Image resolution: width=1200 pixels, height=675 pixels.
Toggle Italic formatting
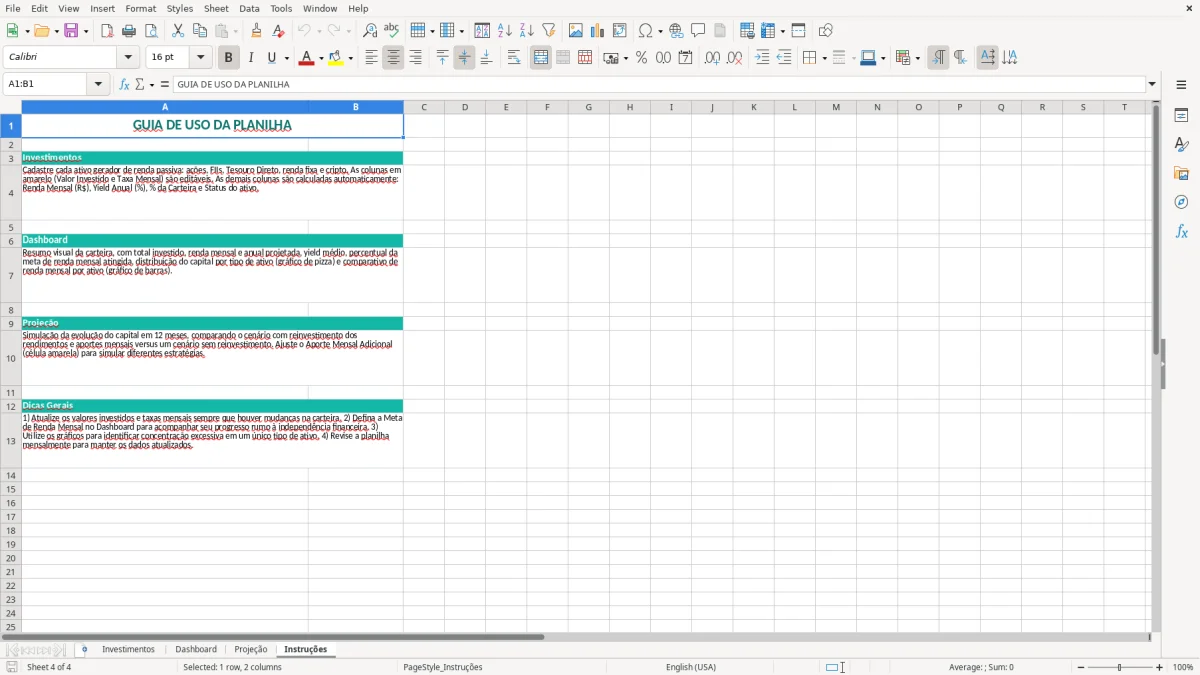click(x=251, y=58)
